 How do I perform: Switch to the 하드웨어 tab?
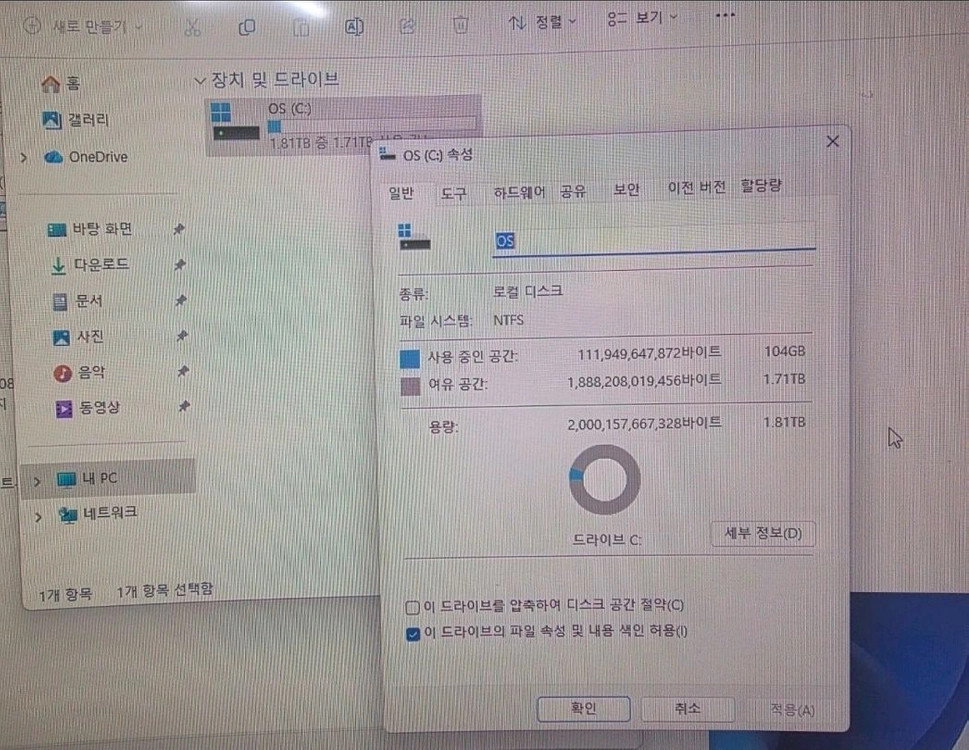[519, 192]
